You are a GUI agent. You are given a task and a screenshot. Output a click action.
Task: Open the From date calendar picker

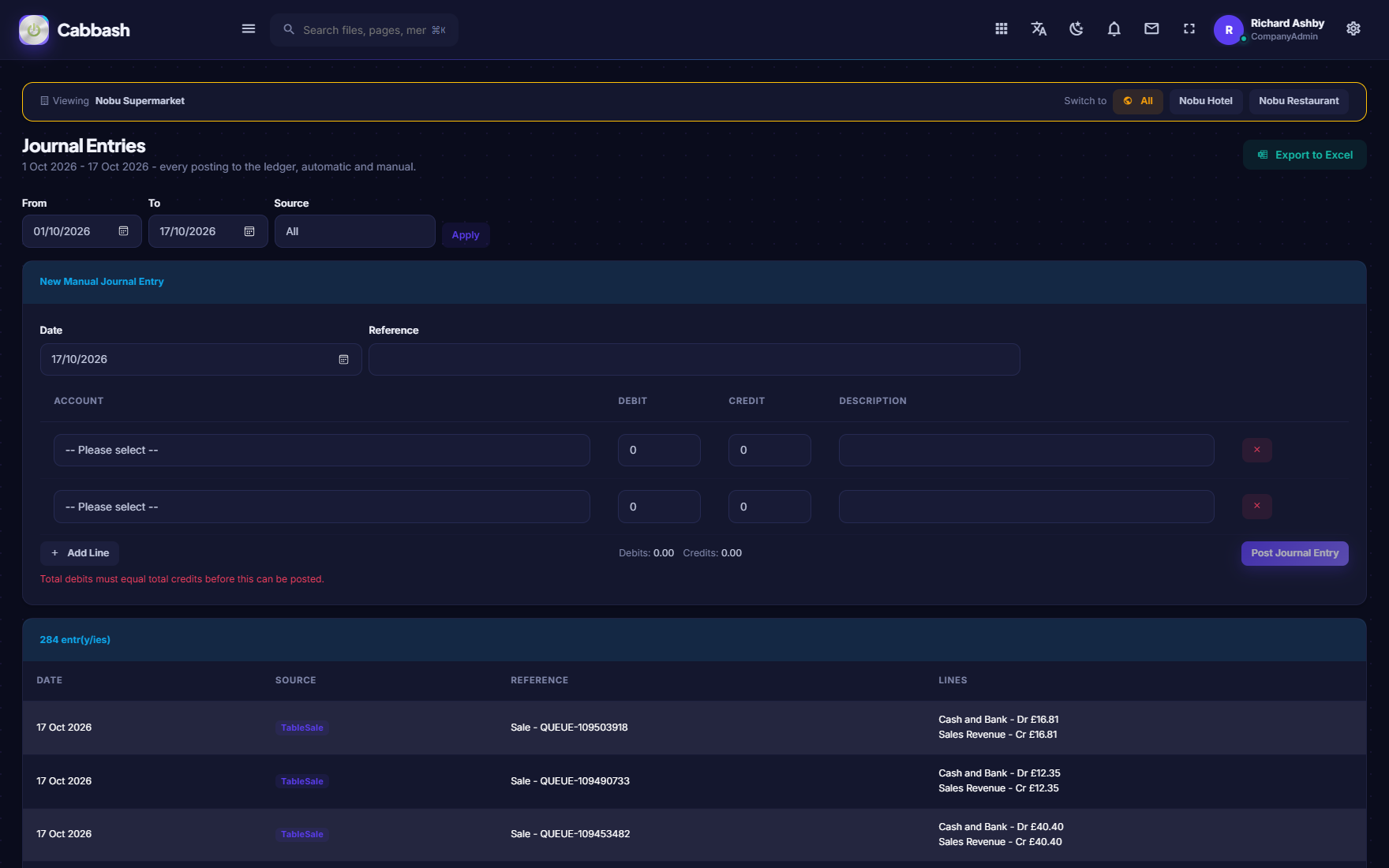pos(124,231)
